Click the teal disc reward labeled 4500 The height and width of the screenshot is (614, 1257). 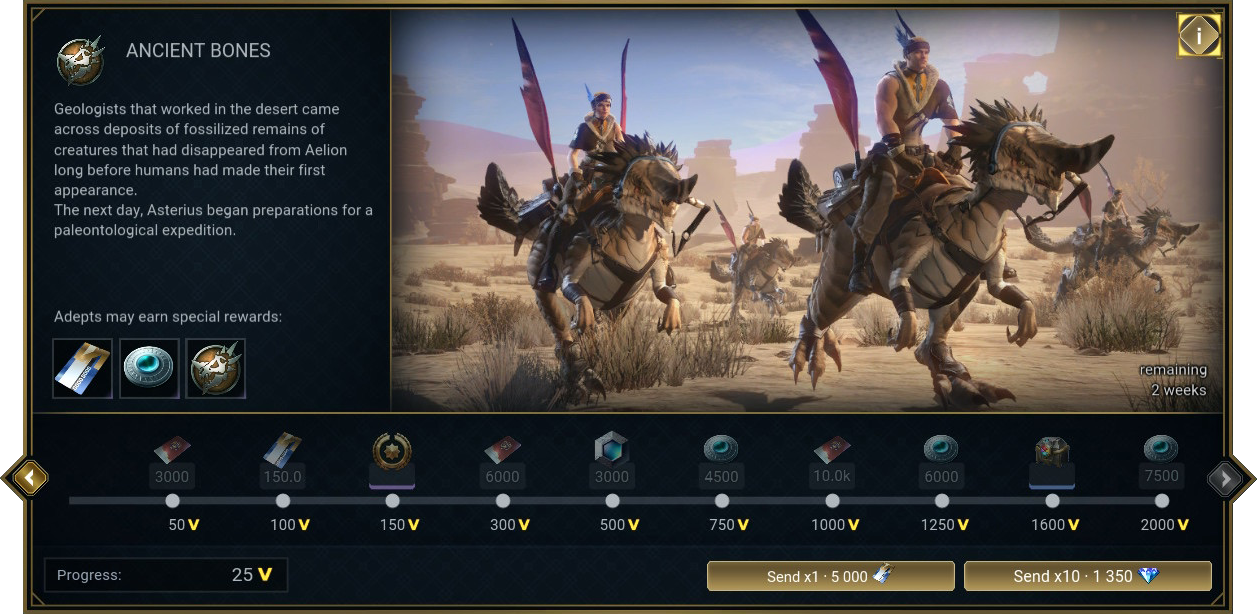(x=722, y=461)
